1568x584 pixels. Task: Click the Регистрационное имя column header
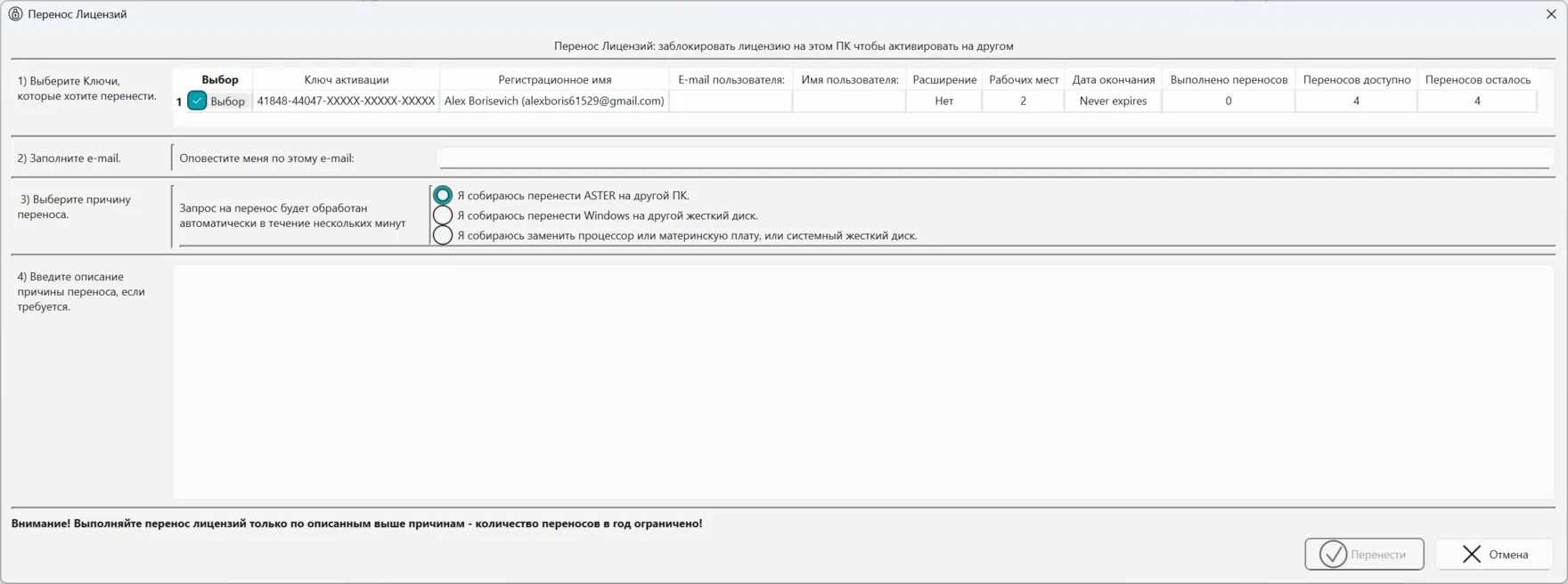pos(554,80)
